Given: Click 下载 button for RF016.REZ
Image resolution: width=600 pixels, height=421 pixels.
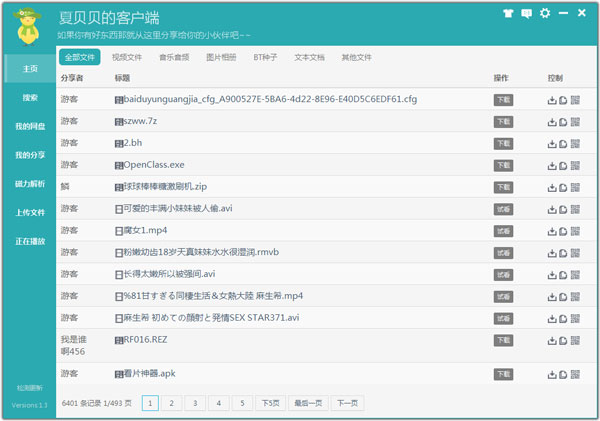Looking at the screenshot, I should 503,340.
